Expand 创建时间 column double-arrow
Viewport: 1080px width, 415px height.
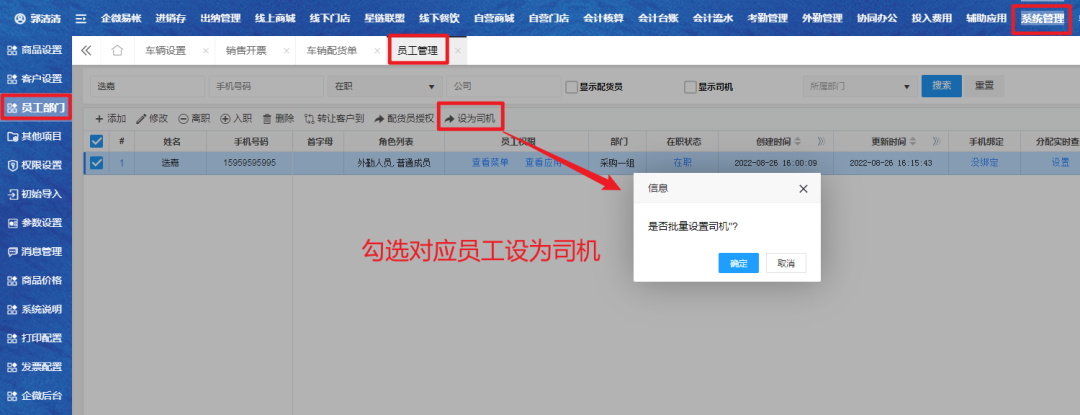click(821, 141)
